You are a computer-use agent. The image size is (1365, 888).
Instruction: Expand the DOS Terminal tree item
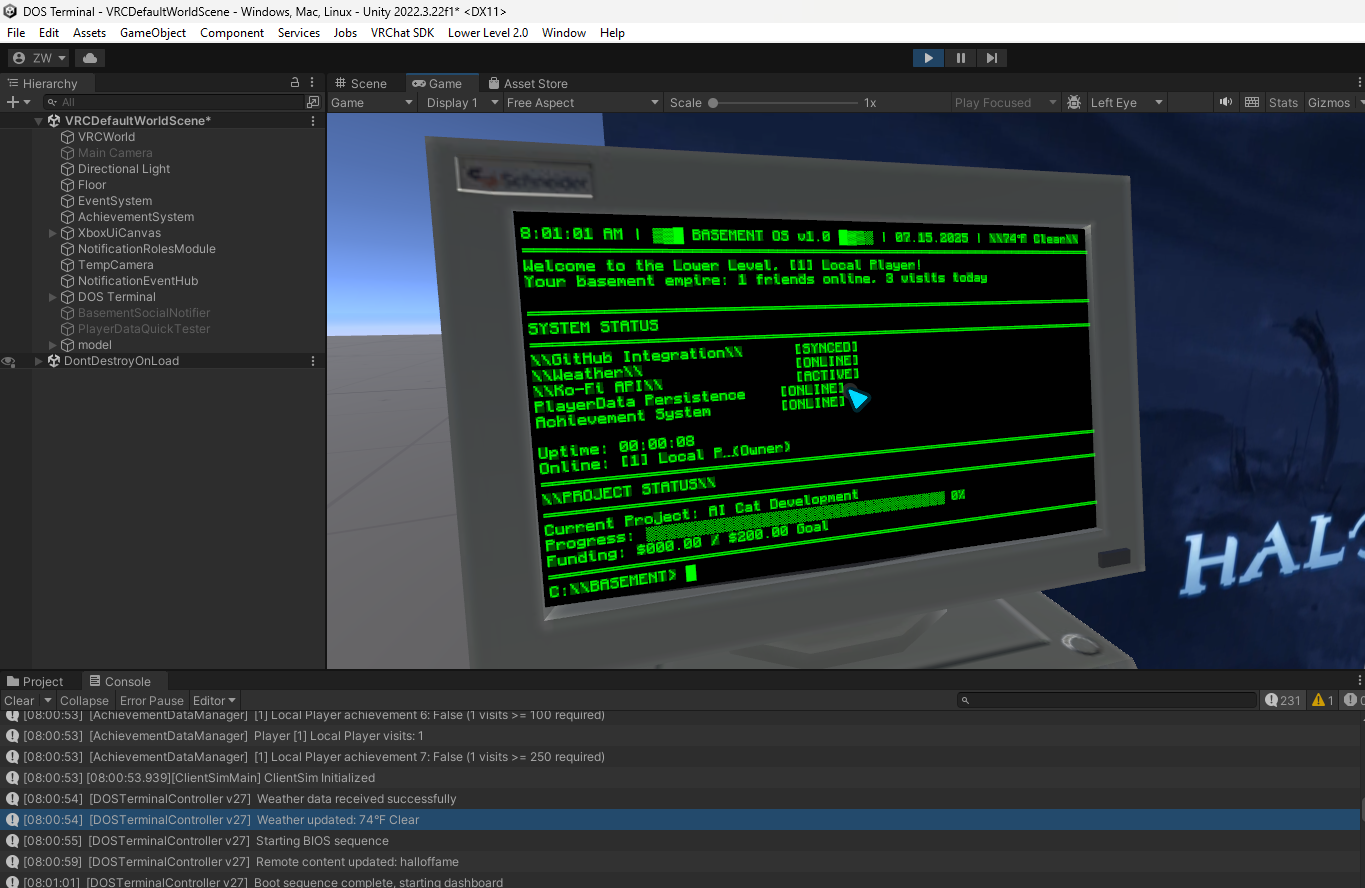click(53, 297)
